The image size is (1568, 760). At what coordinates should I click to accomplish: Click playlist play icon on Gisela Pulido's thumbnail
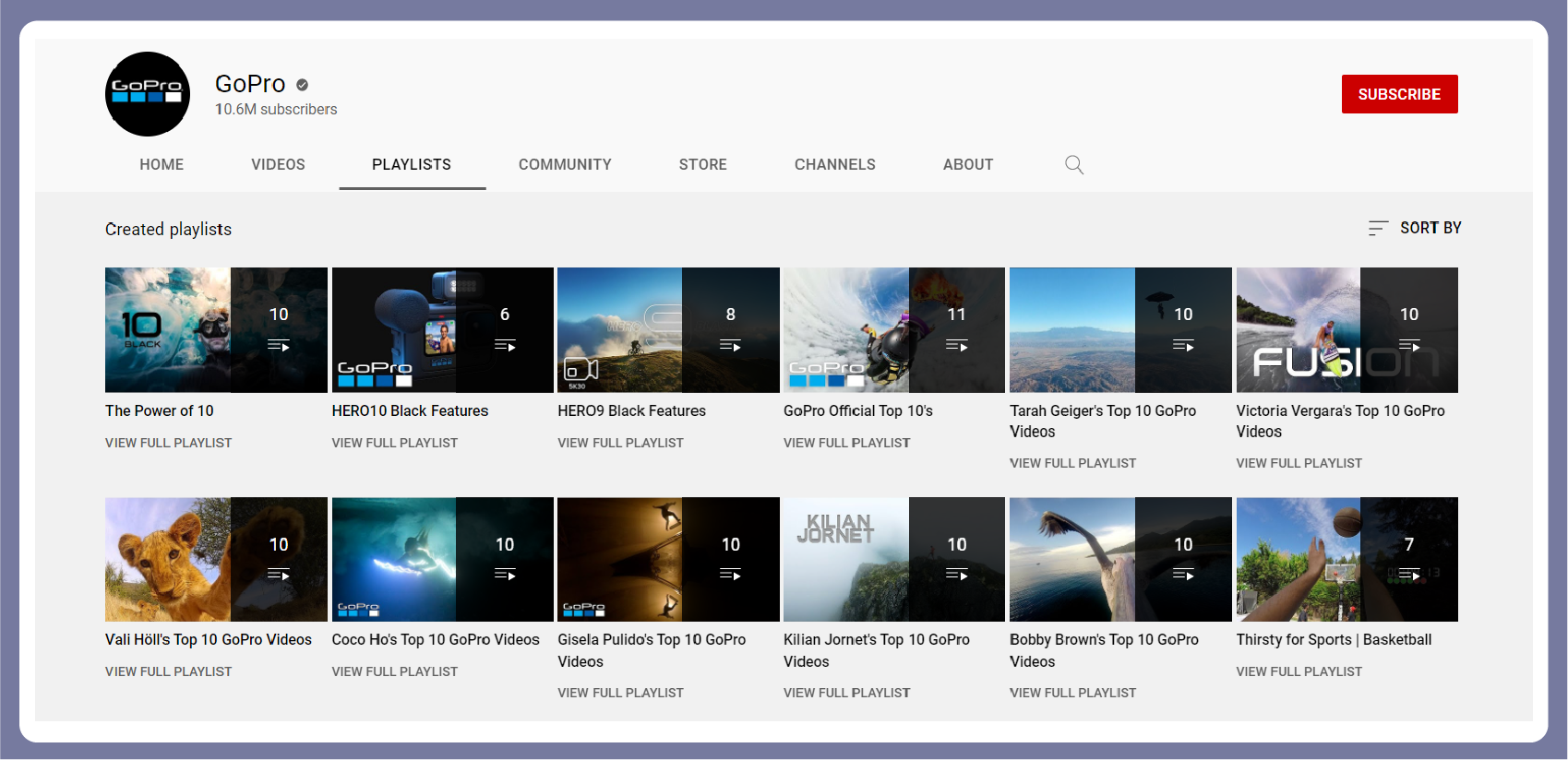point(730,575)
